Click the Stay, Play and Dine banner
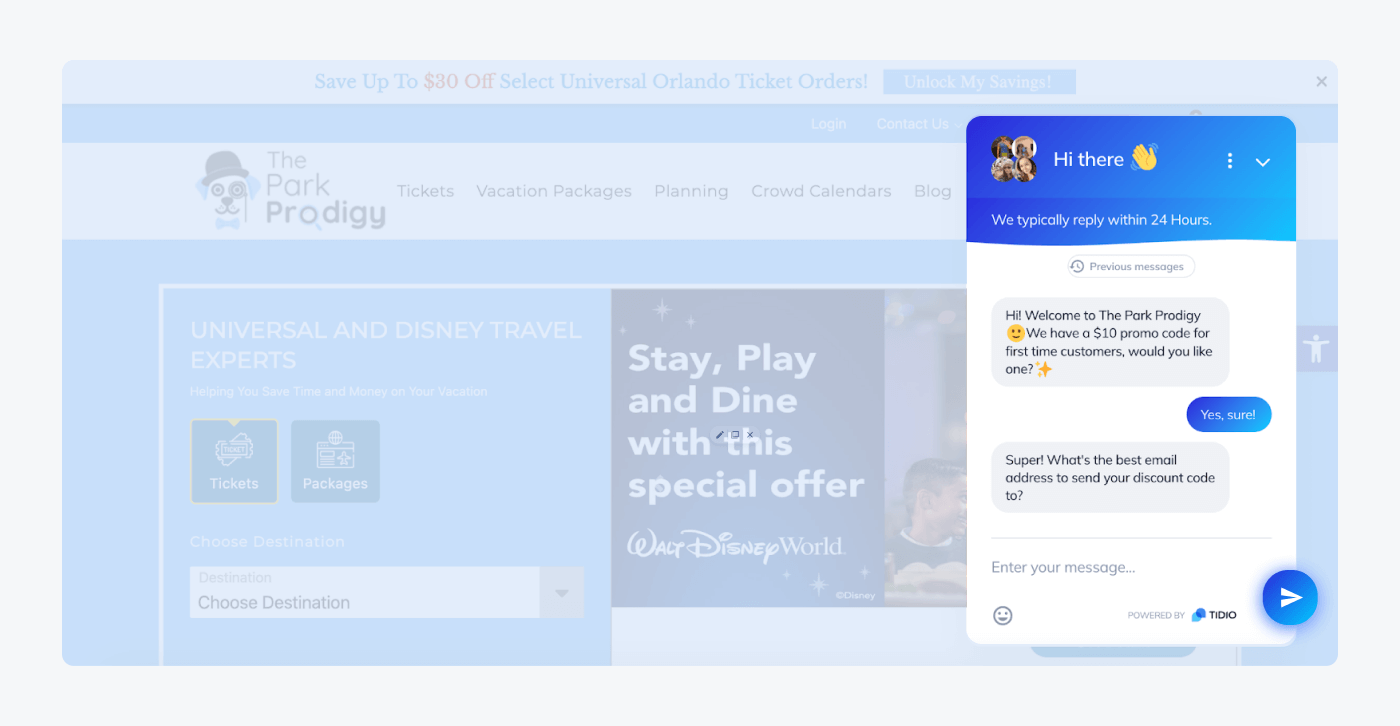Image resolution: width=1400 pixels, height=726 pixels. coord(747,448)
